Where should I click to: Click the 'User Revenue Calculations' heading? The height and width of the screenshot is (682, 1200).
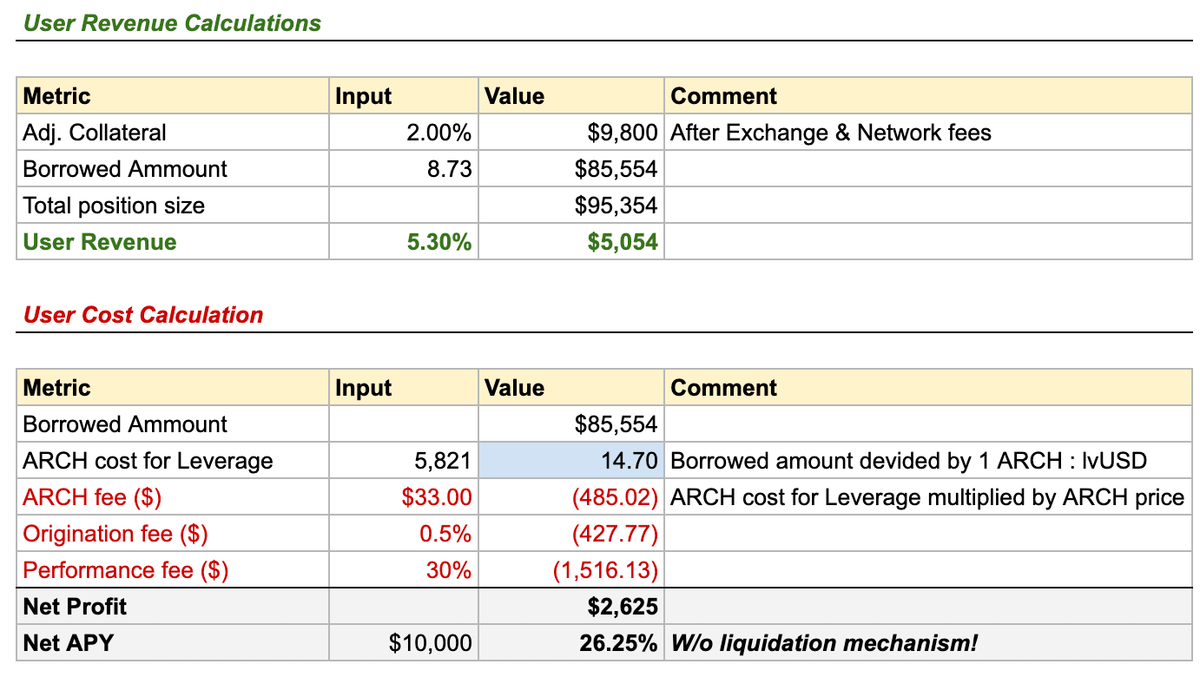pos(172,23)
